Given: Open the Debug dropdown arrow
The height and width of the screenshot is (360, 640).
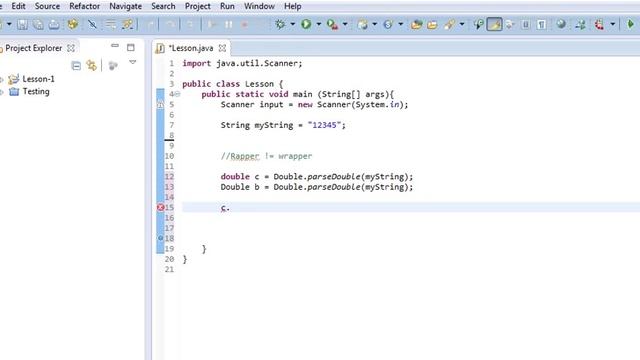Looking at the screenshot, I should tap(293, 24).
